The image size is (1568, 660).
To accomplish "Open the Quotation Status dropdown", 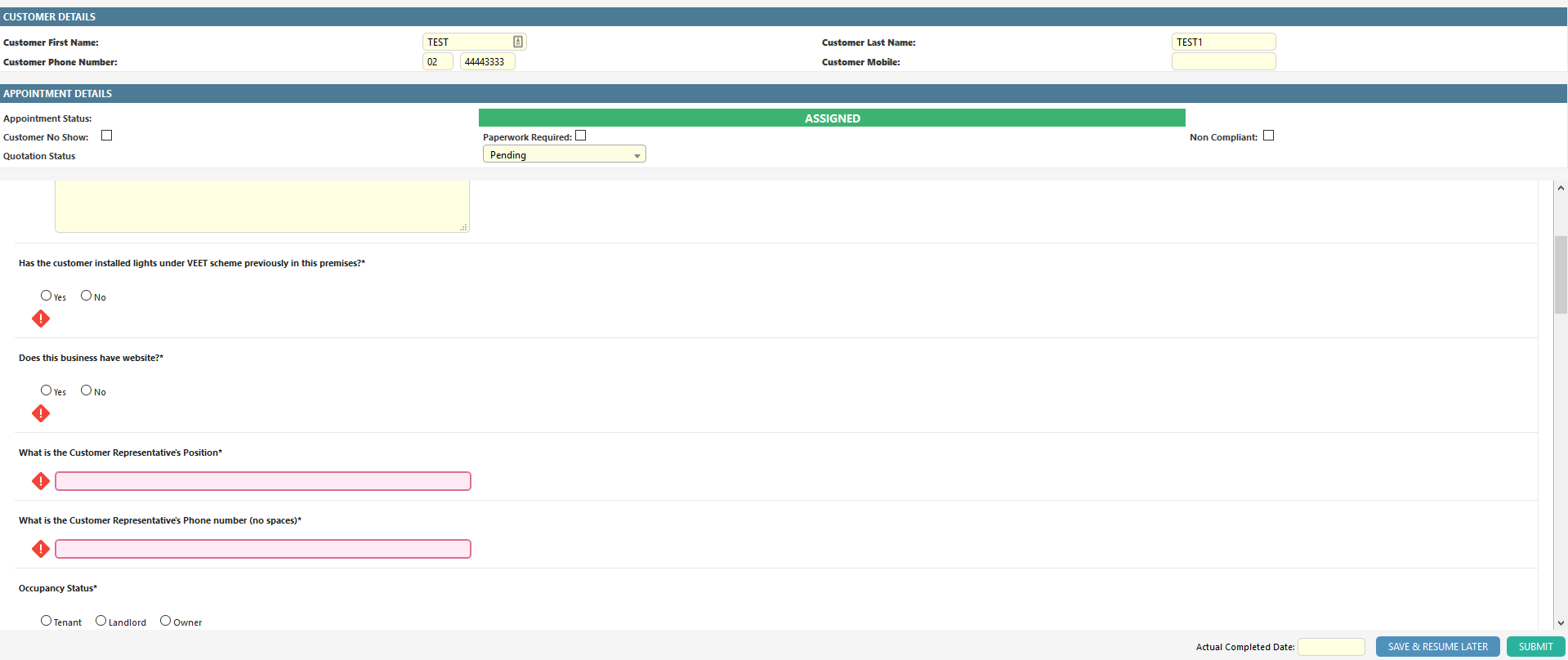I will pyautogui.click(x=564, y=154).
